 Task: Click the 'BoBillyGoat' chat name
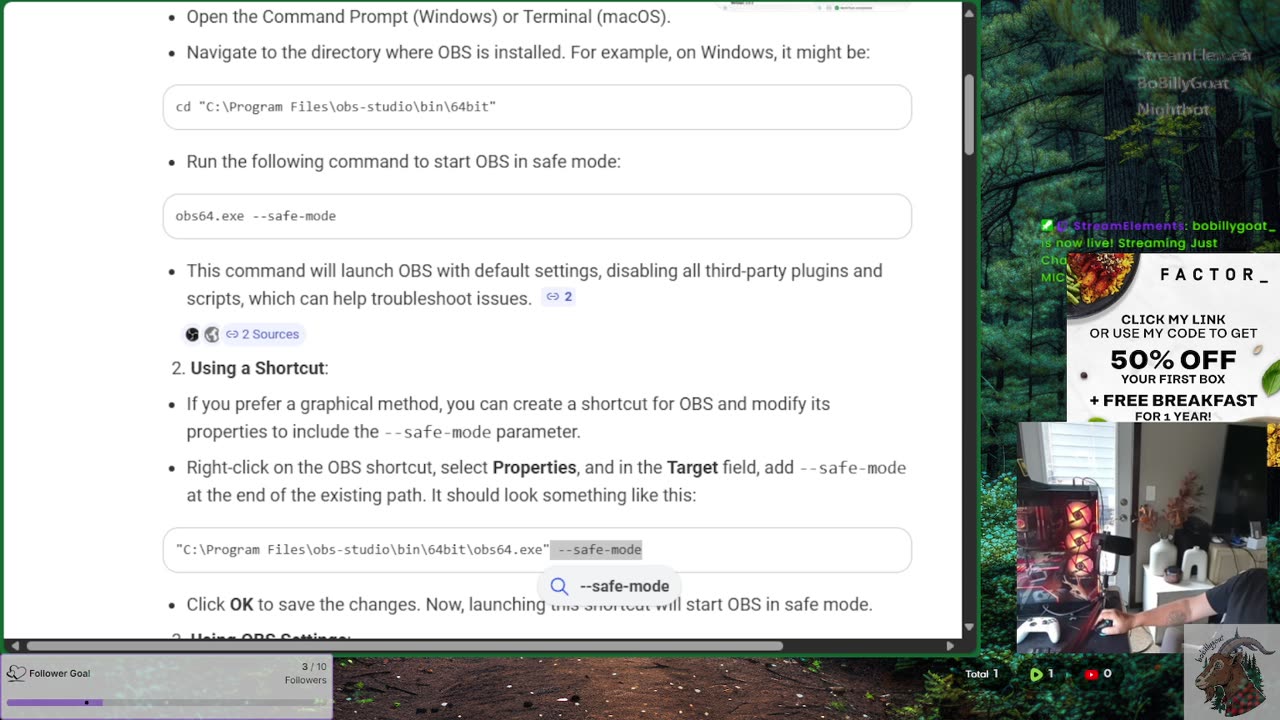pos(1182,83)
